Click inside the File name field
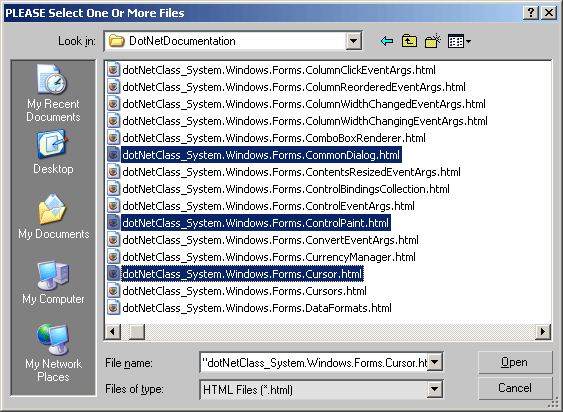Viewport: 563px width, 412px height. pos(314,363)
